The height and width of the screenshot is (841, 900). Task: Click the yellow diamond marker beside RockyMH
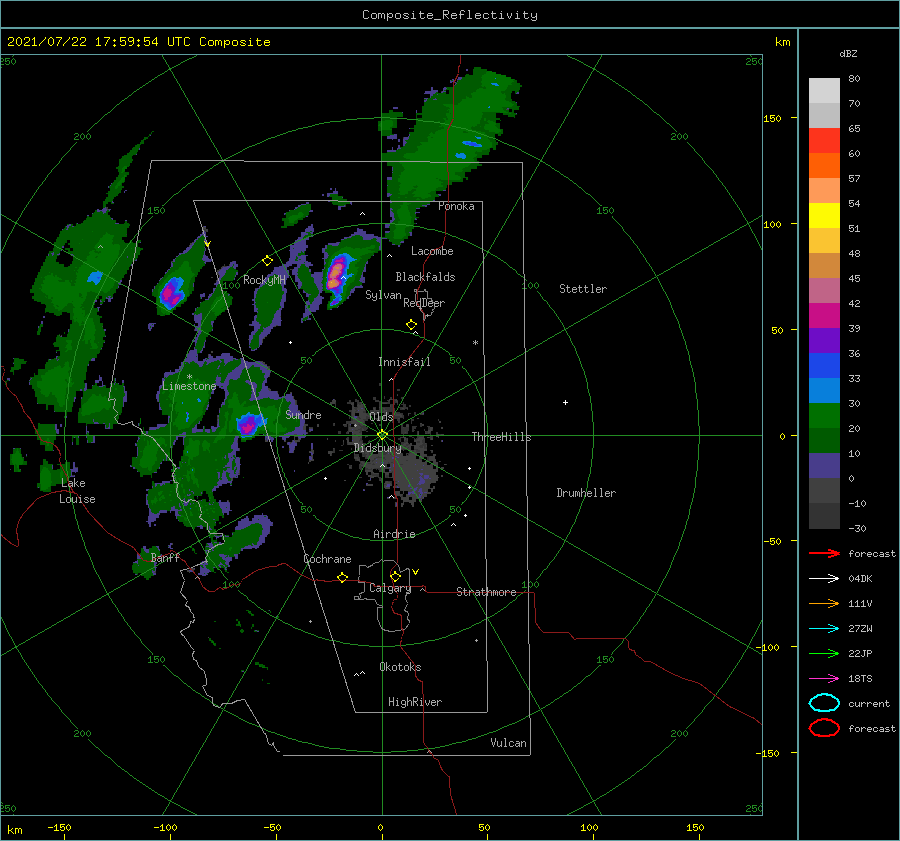pyautogui.click(x=267, y=261)
